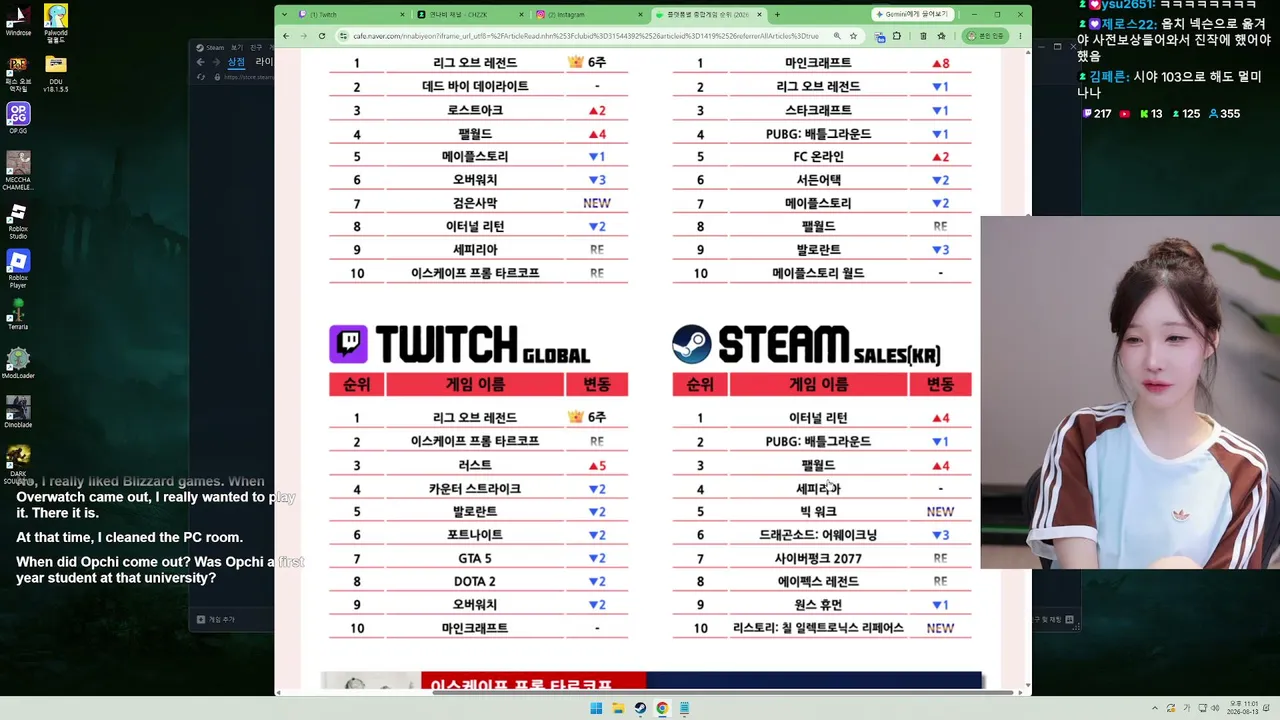Viewport: 1280px width, 720px height.
Task: Open the Terraria desktop shortcut
Action: tap(18, 315)
